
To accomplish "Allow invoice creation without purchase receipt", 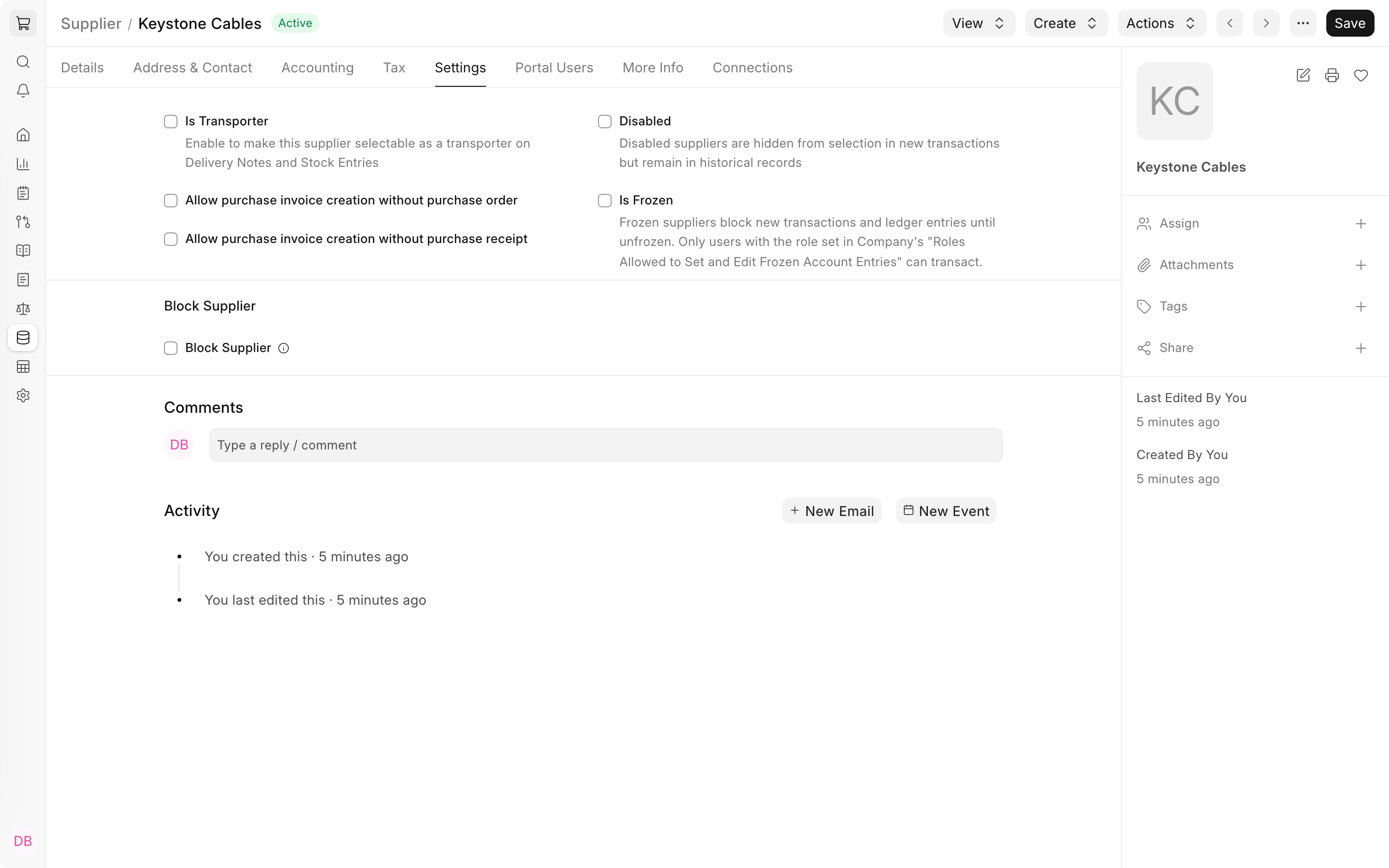I will pos(170,239).
